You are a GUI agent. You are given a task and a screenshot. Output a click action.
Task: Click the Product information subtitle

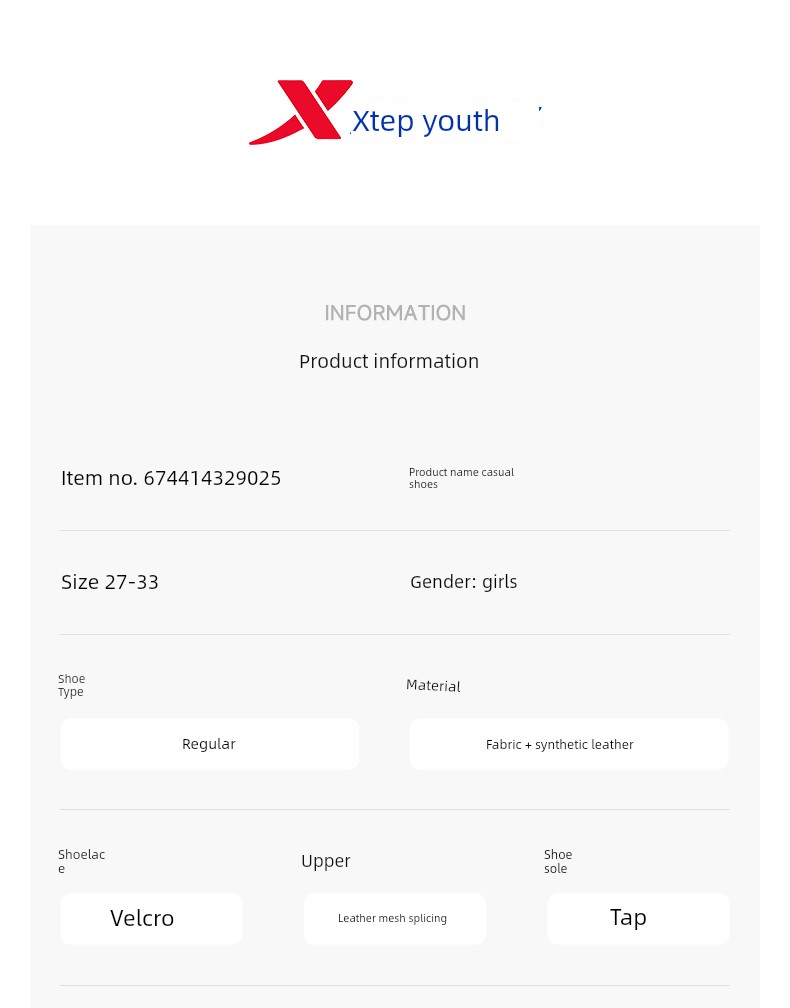tap(389, 361)
